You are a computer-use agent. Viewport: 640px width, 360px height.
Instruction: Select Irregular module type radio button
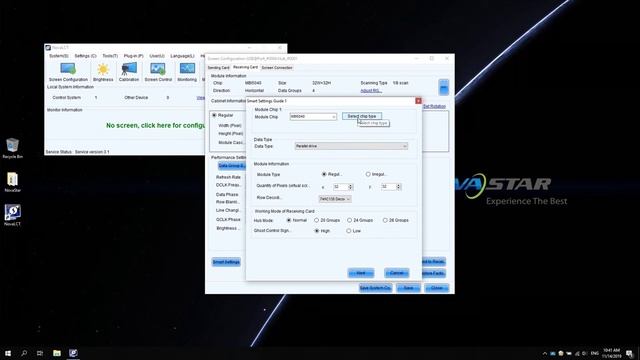click(368, 174)
